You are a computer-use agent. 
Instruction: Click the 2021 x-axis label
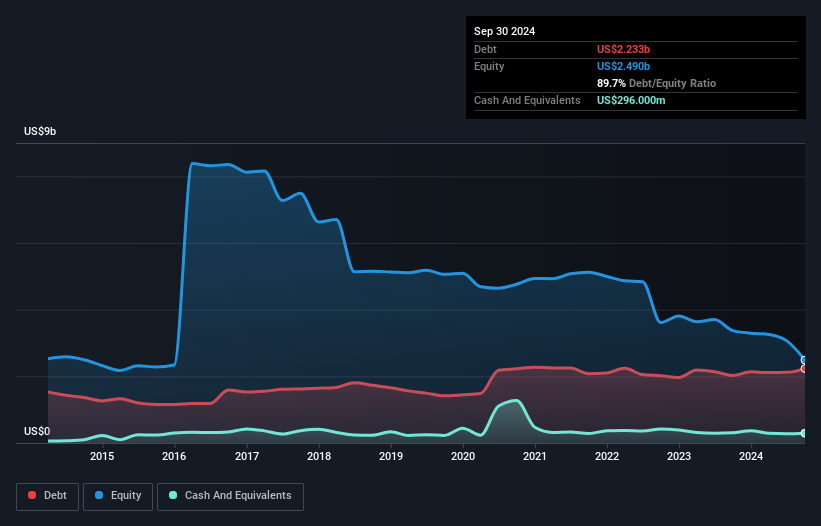point(535,456)
